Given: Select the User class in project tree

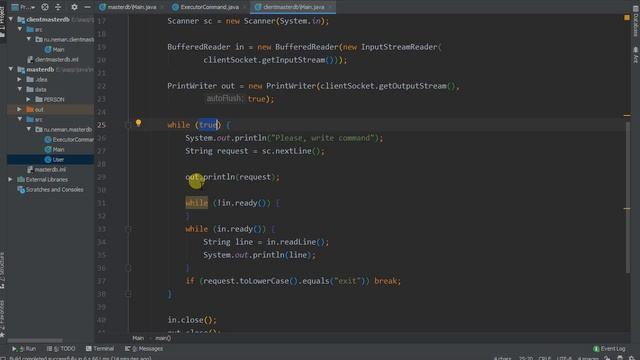Looking at the screenshot, I should click(54, 160).
